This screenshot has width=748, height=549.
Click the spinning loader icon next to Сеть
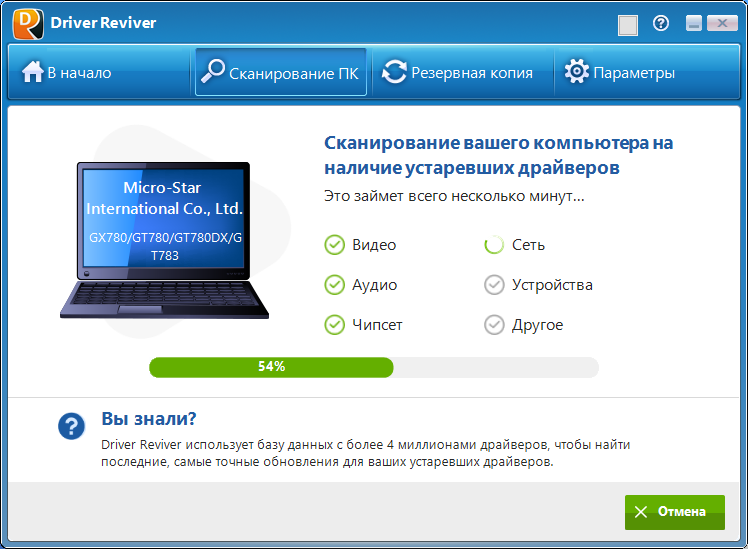[x=494, y=245]
